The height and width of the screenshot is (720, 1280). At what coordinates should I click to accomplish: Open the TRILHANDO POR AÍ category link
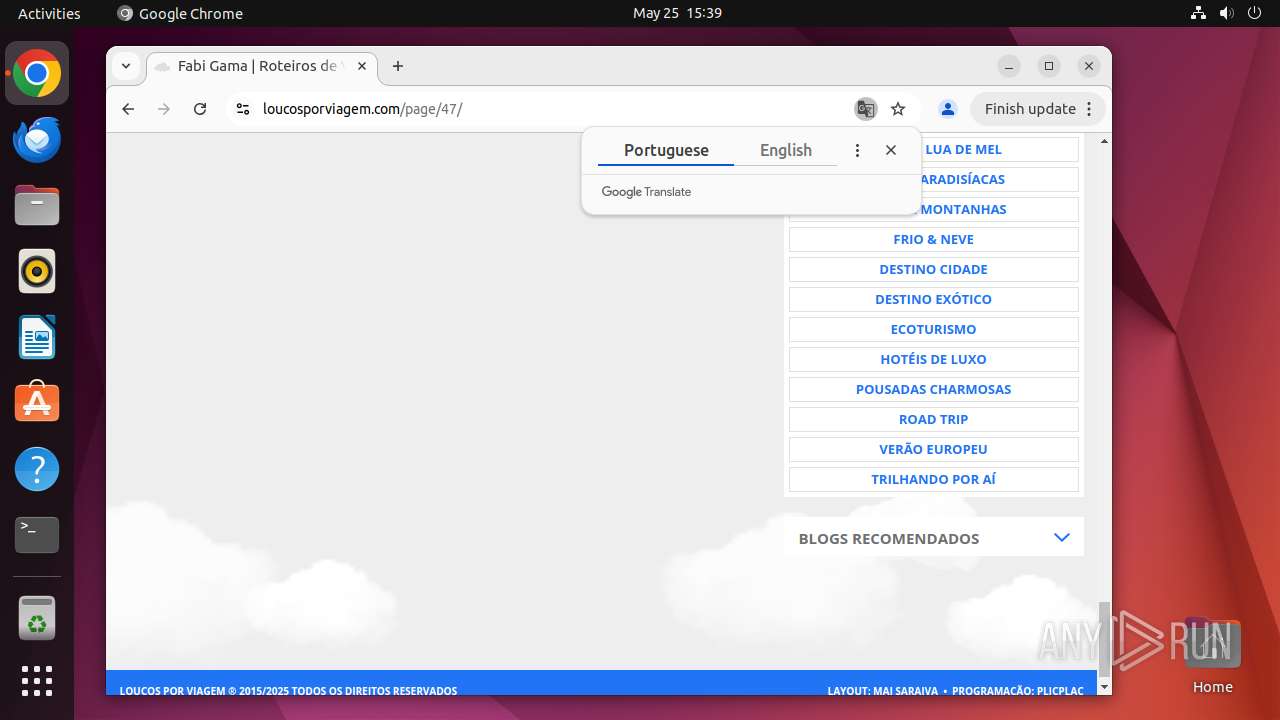(x=934, y=479)
